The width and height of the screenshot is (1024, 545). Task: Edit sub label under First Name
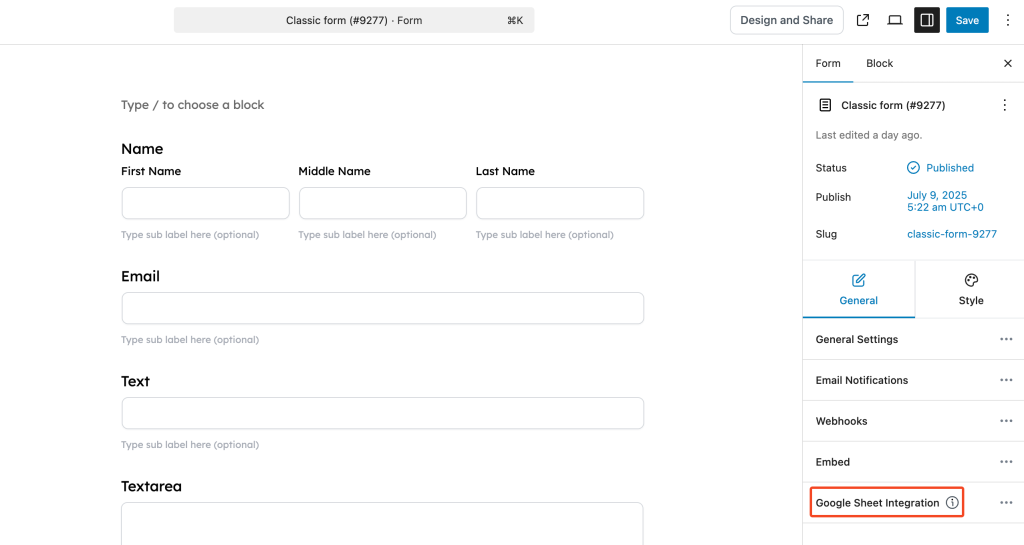tap(190, 235)
